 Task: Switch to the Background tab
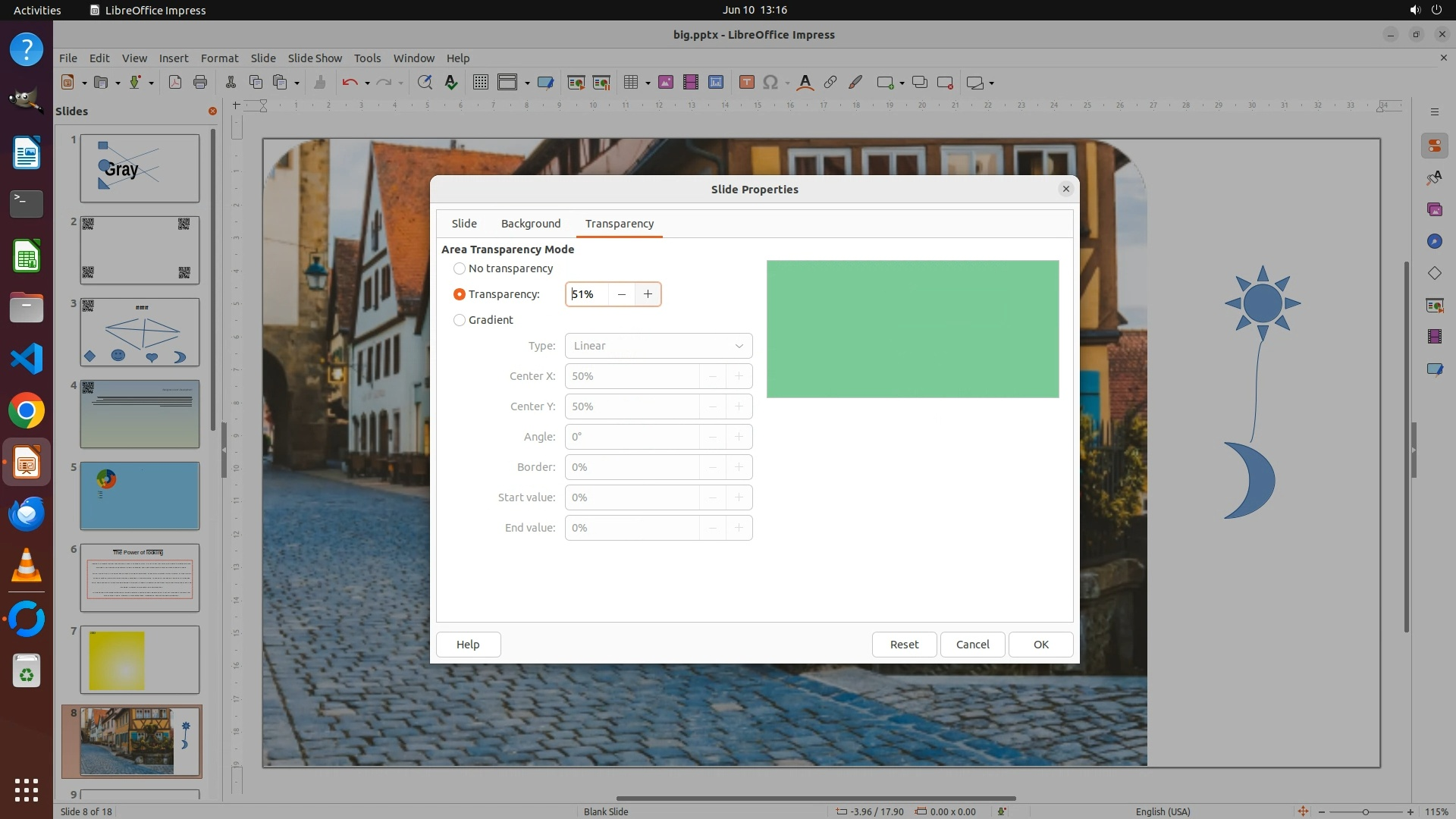(x=531, y=224)
